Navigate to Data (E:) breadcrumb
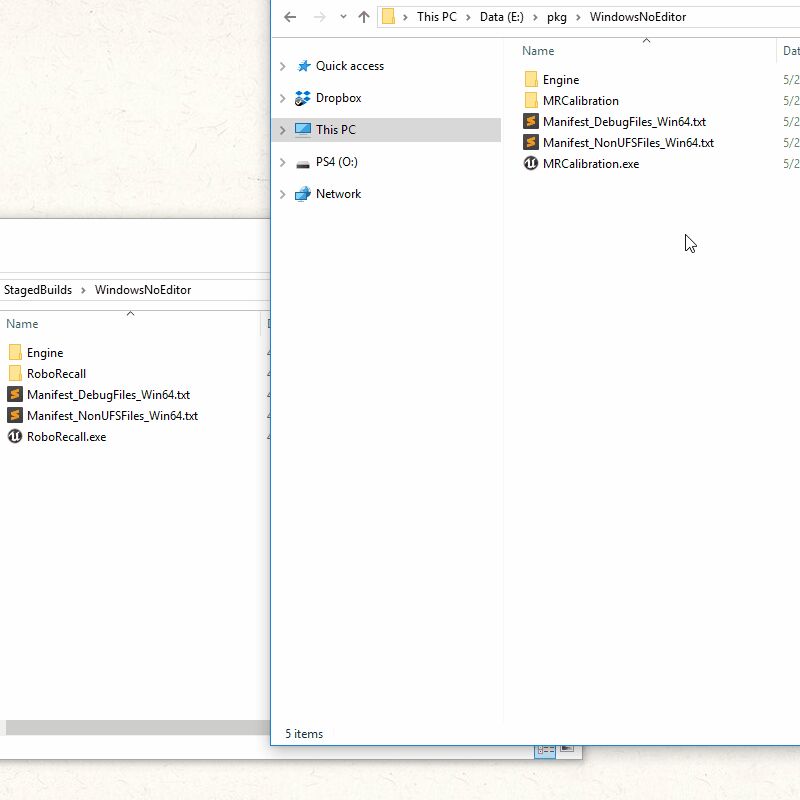Screen dimensions: 800x800 tap(501, 17)
